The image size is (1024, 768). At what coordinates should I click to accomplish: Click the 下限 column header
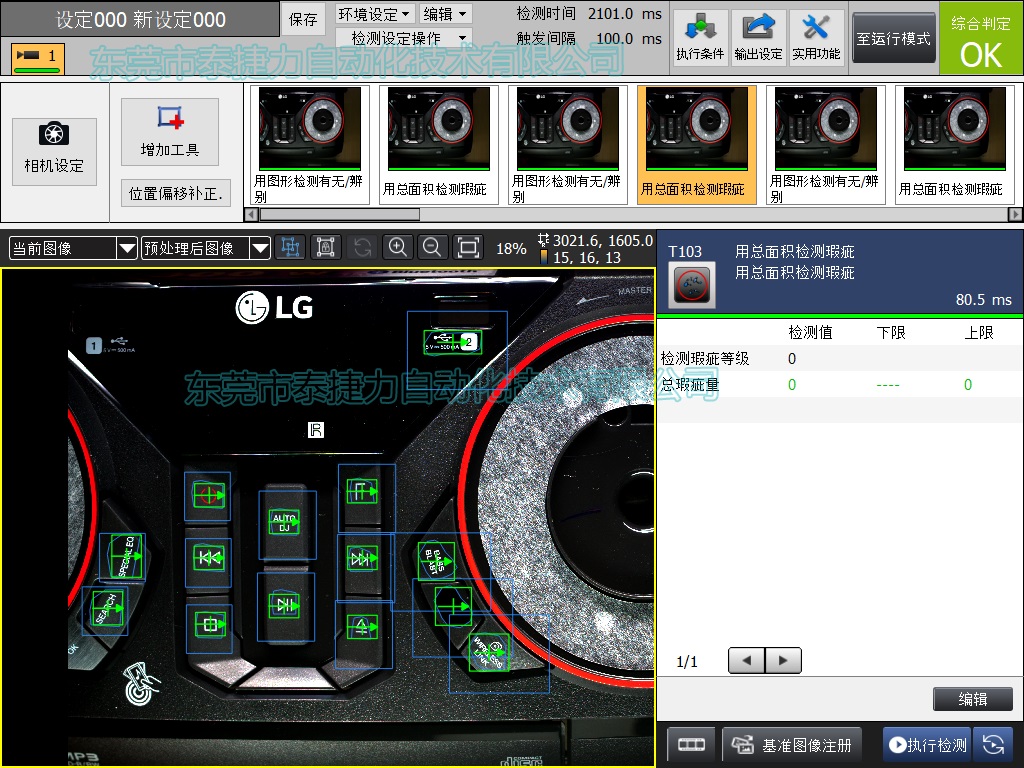(891, 332)
